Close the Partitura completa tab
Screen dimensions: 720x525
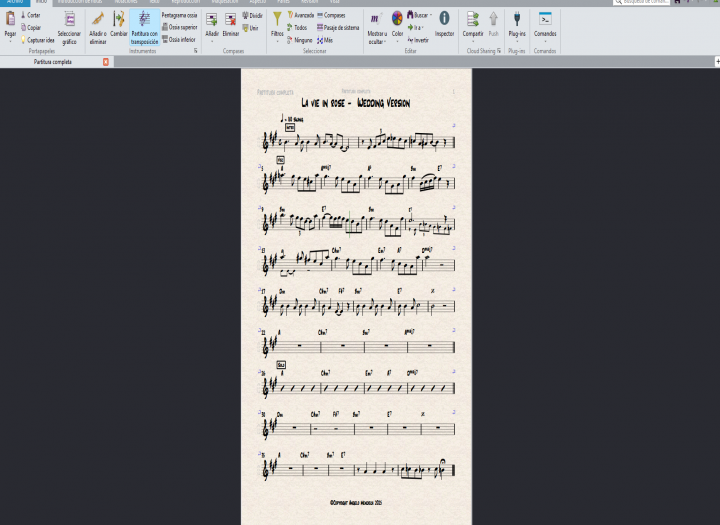coord(106,62)
